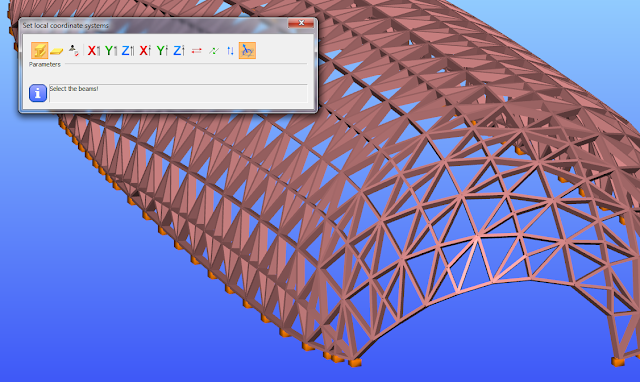Click the red opposing horizontal arrows icon
The height and width of the screenshot is (382, 640).
(196, 51)
